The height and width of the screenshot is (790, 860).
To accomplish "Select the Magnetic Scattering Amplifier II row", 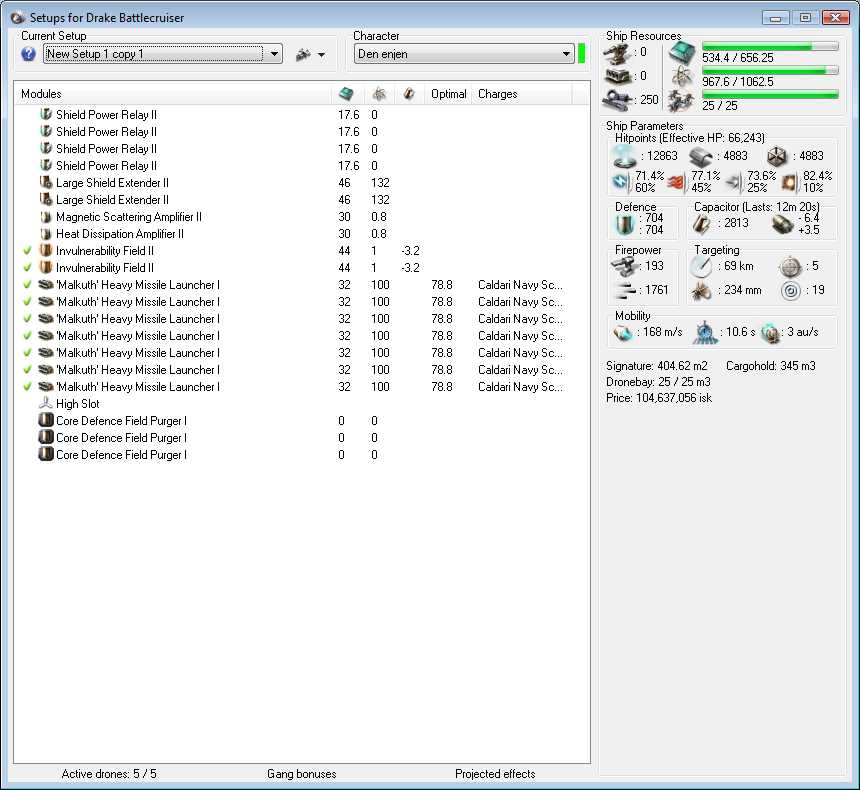I will tap(302, 217).
